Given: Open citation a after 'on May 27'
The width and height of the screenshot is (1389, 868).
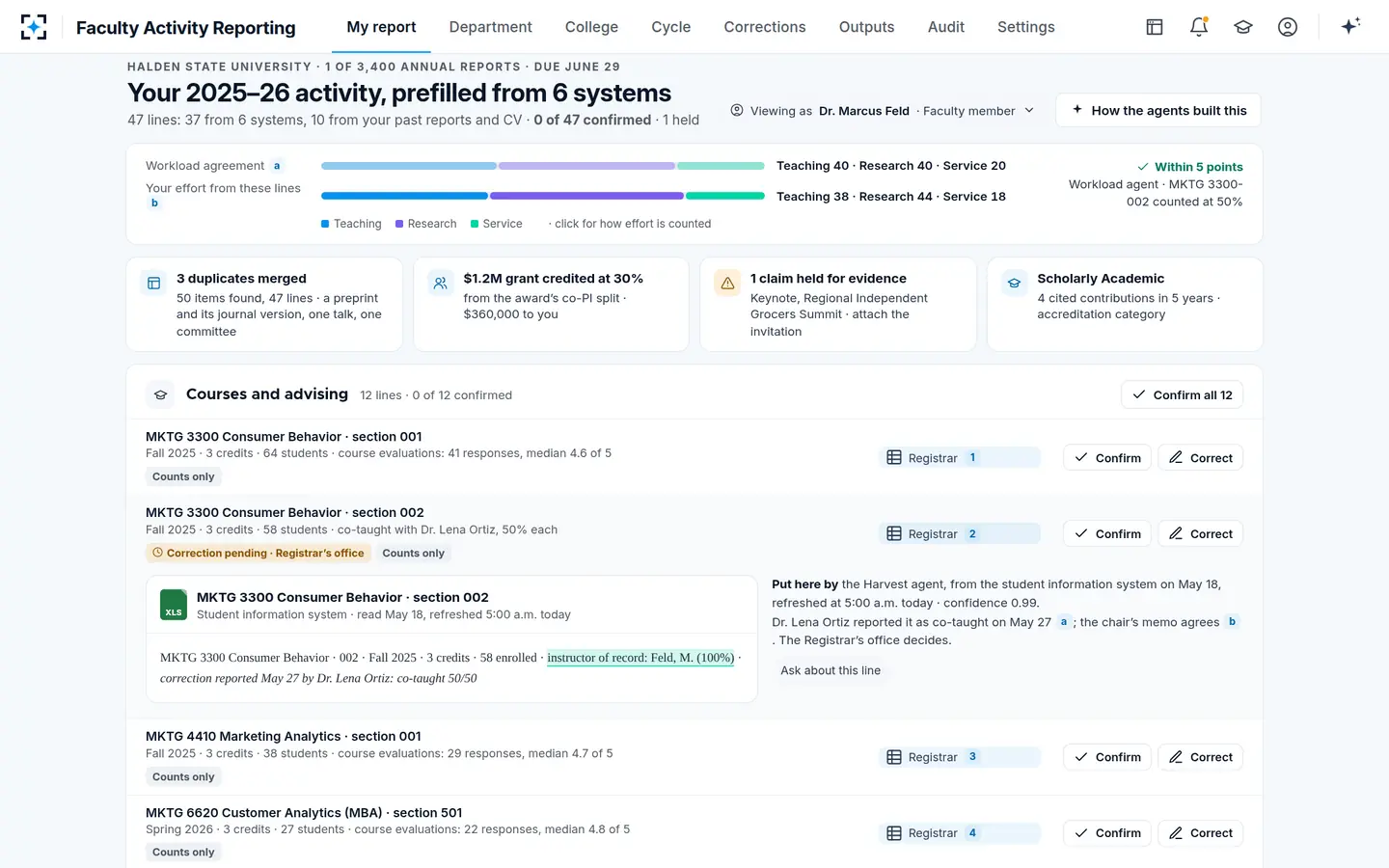Looking at the screenshot, I should (1064, 622).
